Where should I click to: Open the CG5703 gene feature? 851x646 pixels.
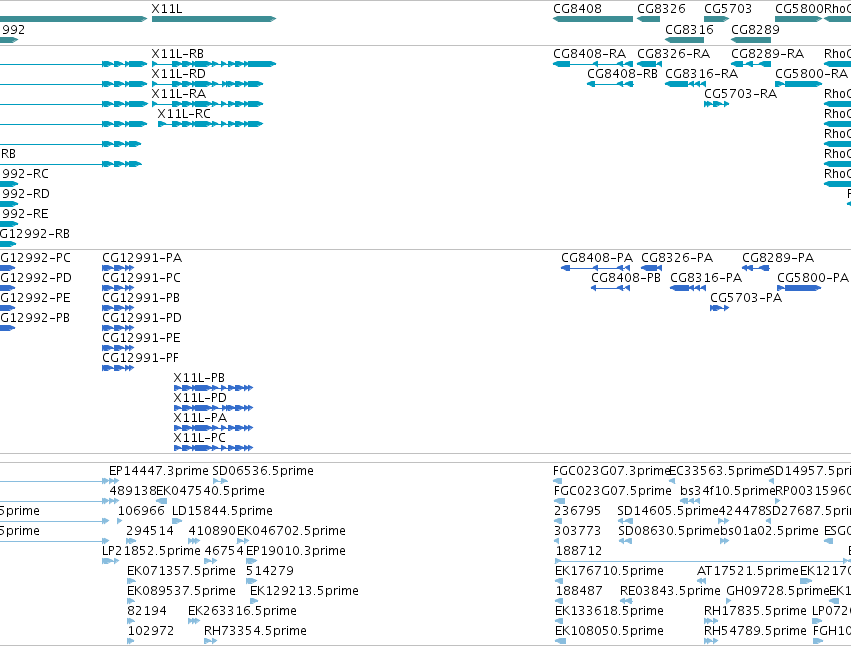(716, 19)
